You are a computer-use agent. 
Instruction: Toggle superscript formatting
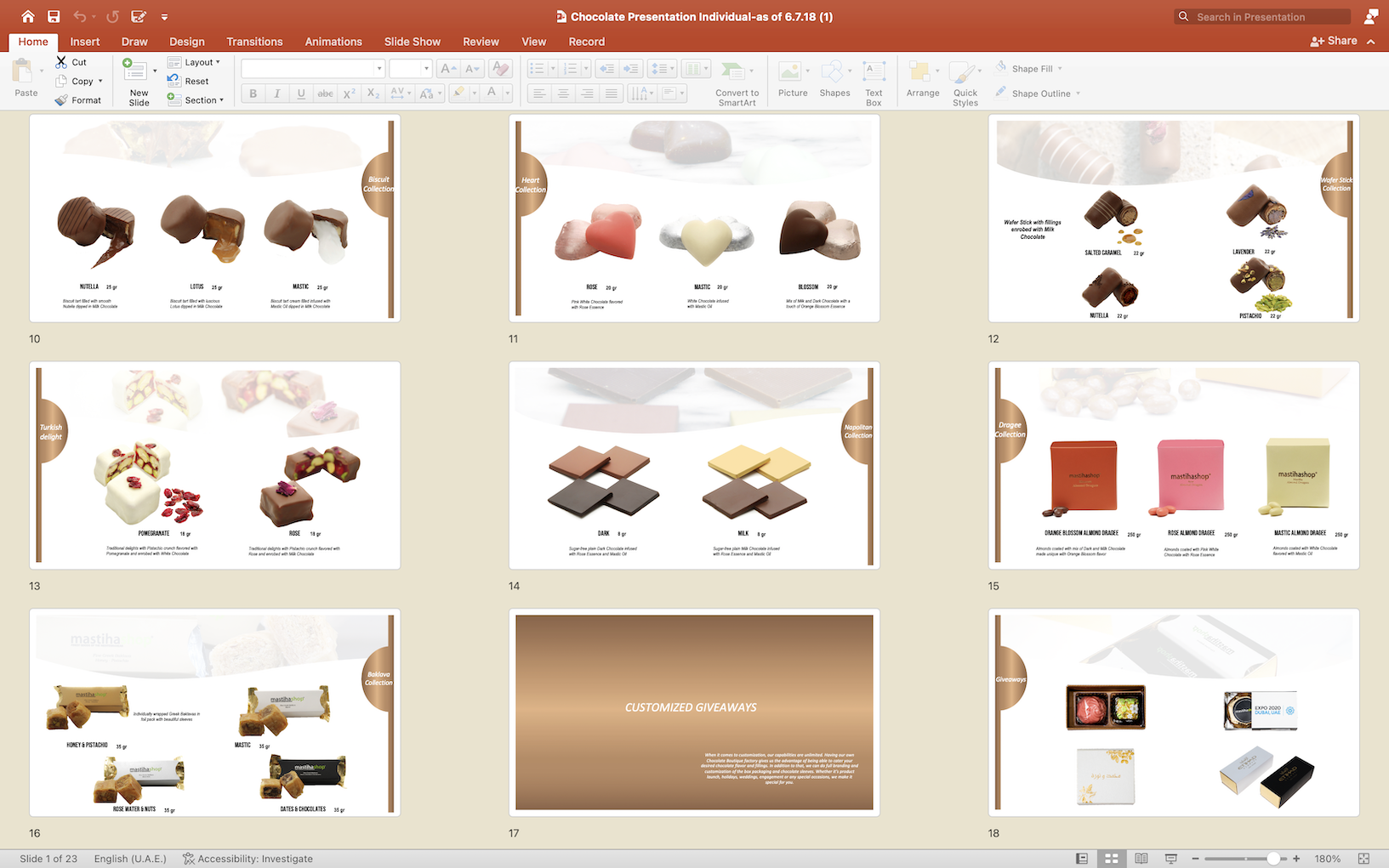[x=349, y=94]
